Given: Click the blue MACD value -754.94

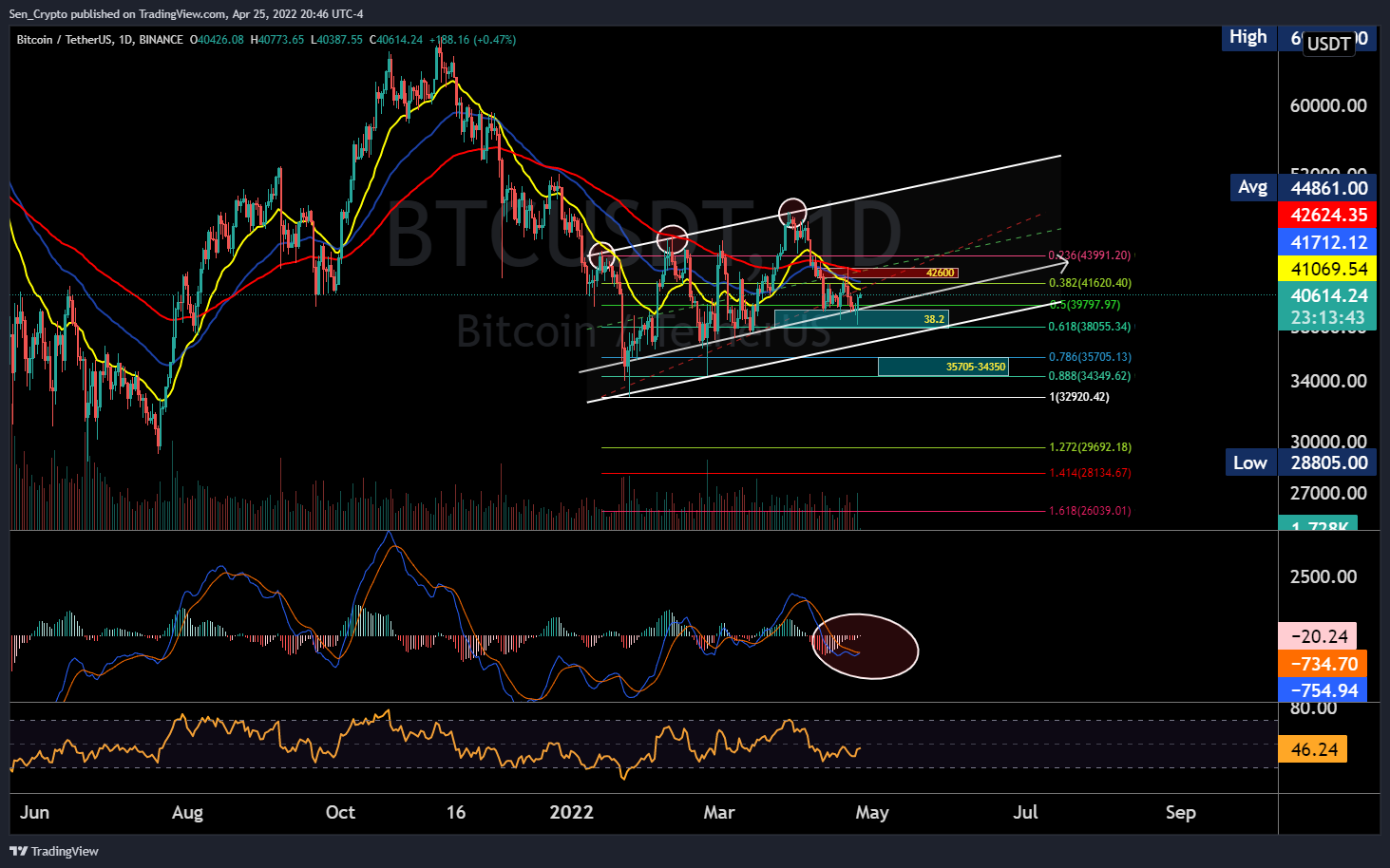Looking at the screenshot, I should [x=1323, y=690].
